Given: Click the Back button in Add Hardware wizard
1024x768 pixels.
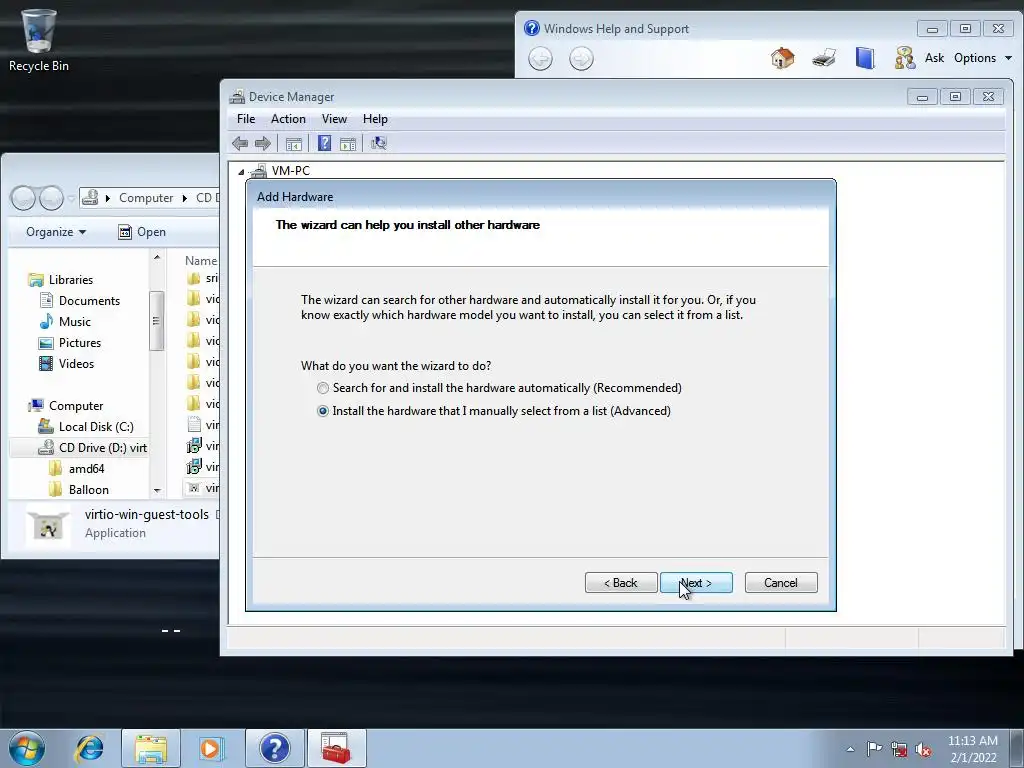Looking at the screenshot, I should click(x=621, y=583).
